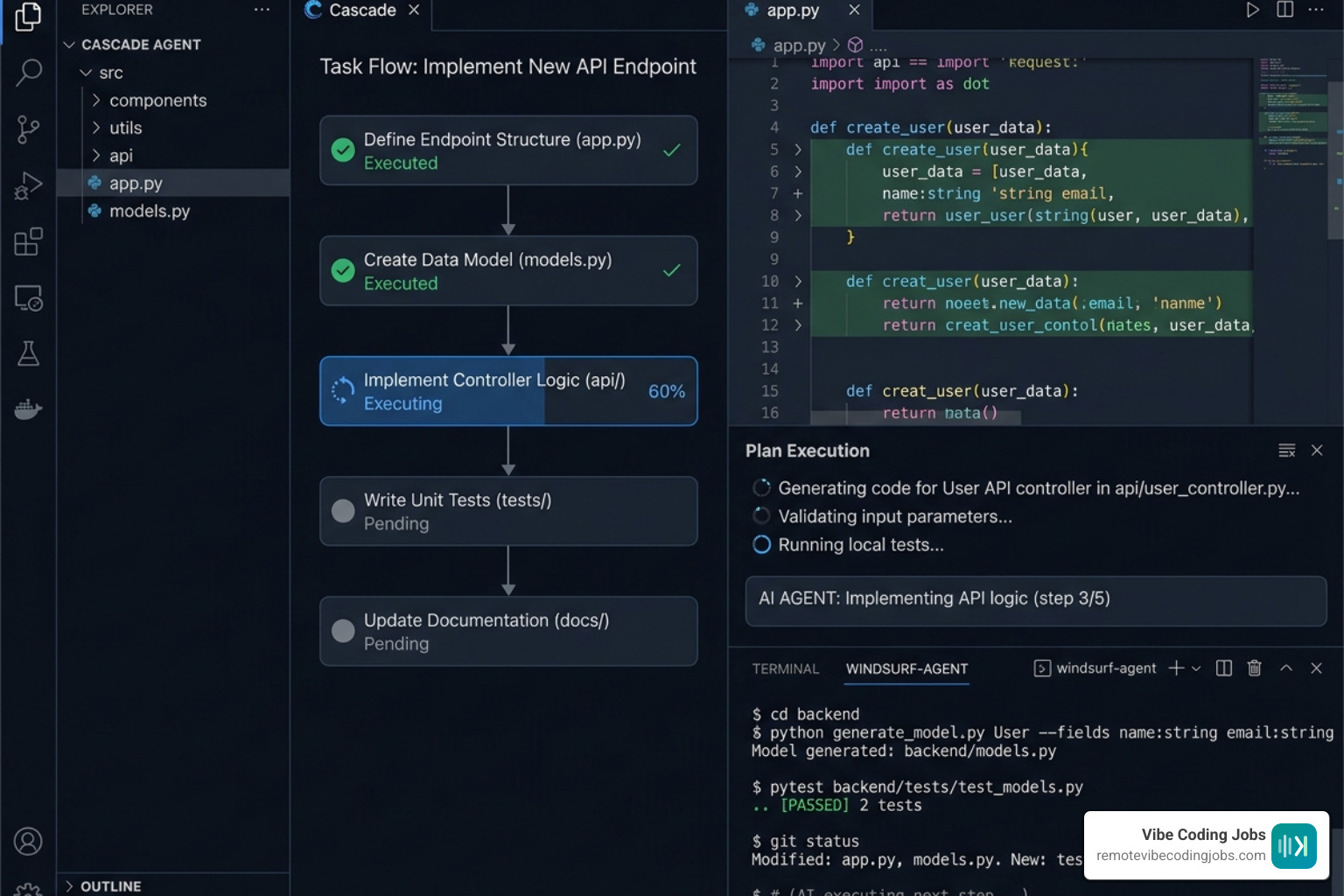Click the Vibe Coding Jobs logo icon

click(1294, 846)
